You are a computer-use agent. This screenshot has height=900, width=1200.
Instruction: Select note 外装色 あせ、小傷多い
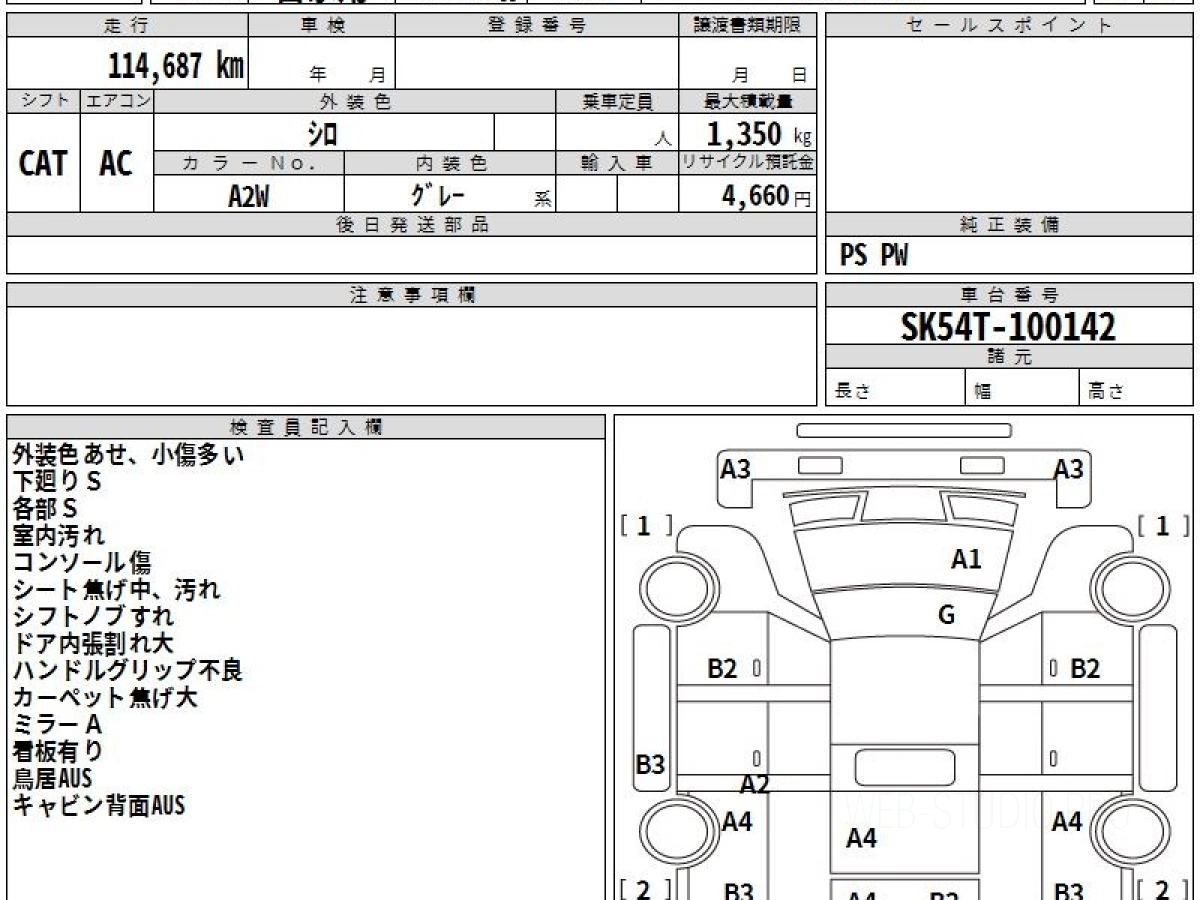[128, 455]
